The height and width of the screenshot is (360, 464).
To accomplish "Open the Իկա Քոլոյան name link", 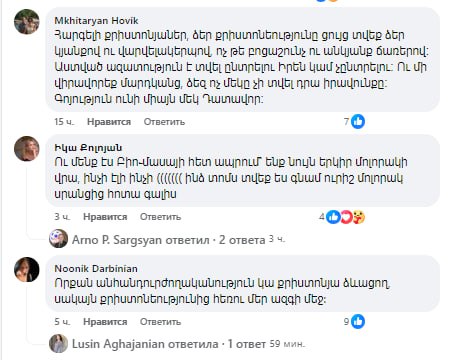I will (88, 148).
